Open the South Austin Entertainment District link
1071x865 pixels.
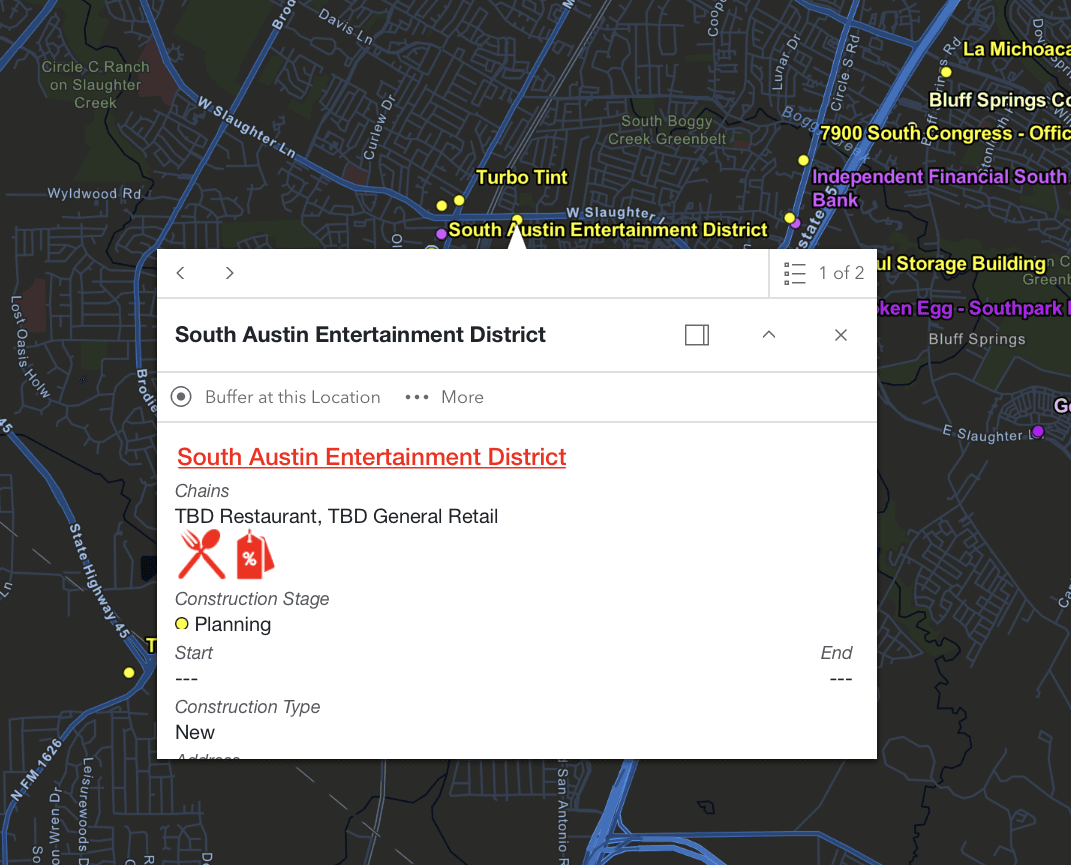[372, 456]
